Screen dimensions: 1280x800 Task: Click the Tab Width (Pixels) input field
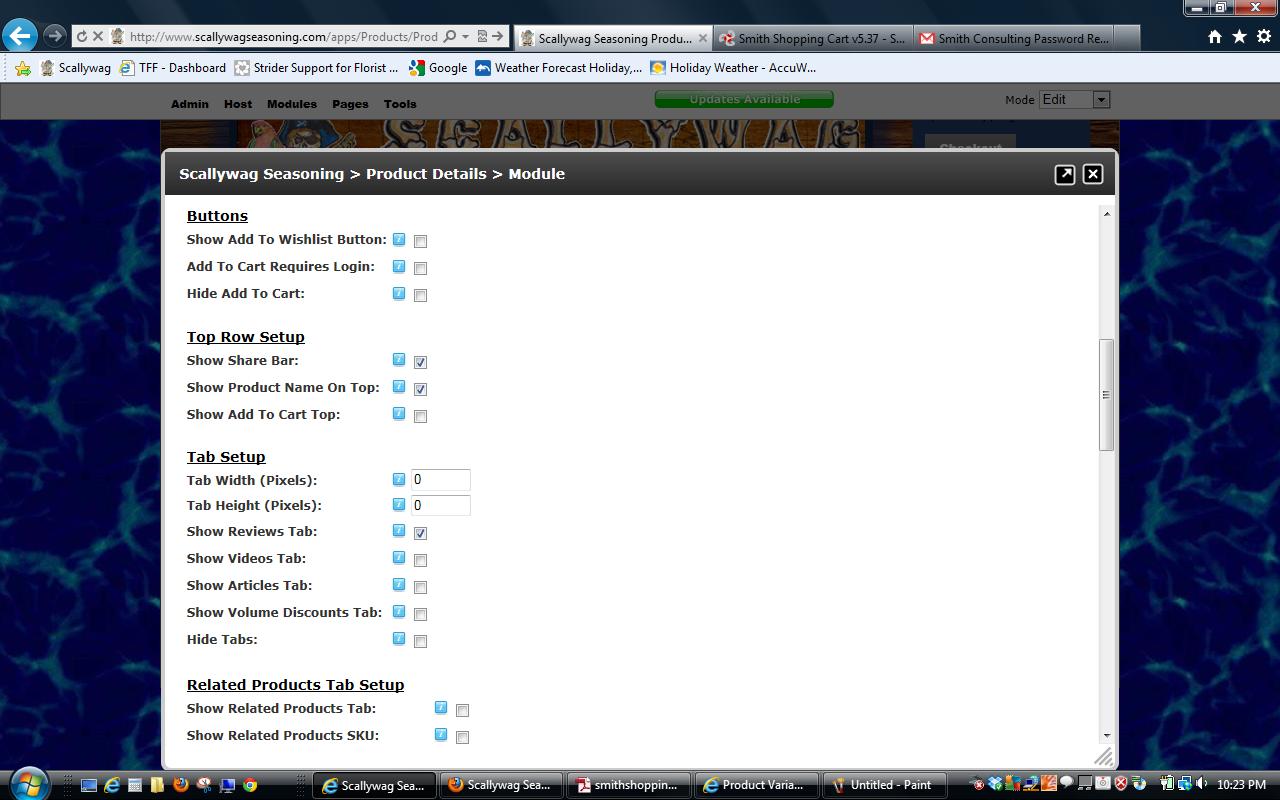(440, 480)
